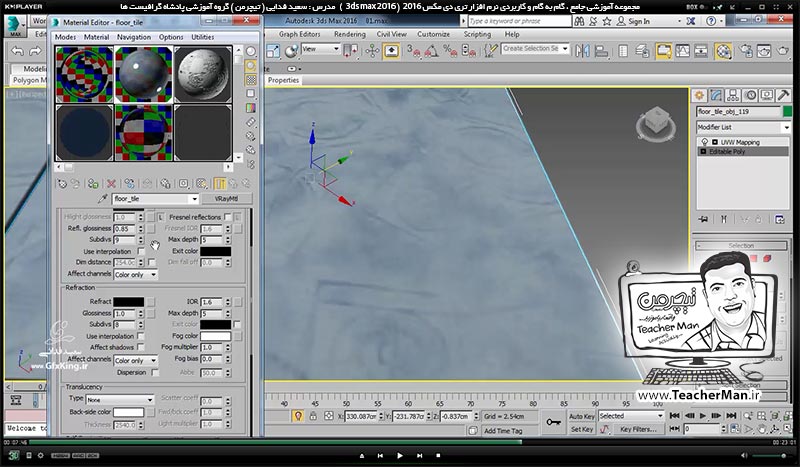Open refraction Affect channels Color only dropdown
This screenshot has height=467, width=800.
pos(135,360)
